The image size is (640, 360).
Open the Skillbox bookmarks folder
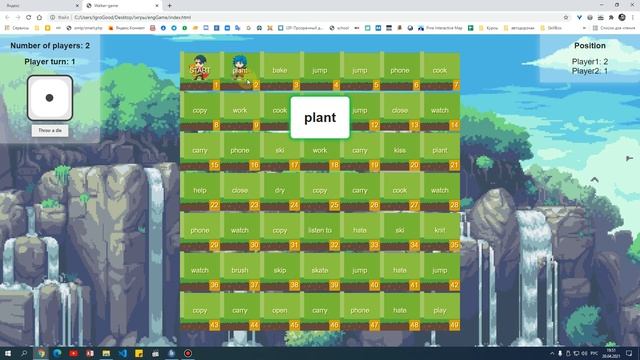(x=551, y=28)
